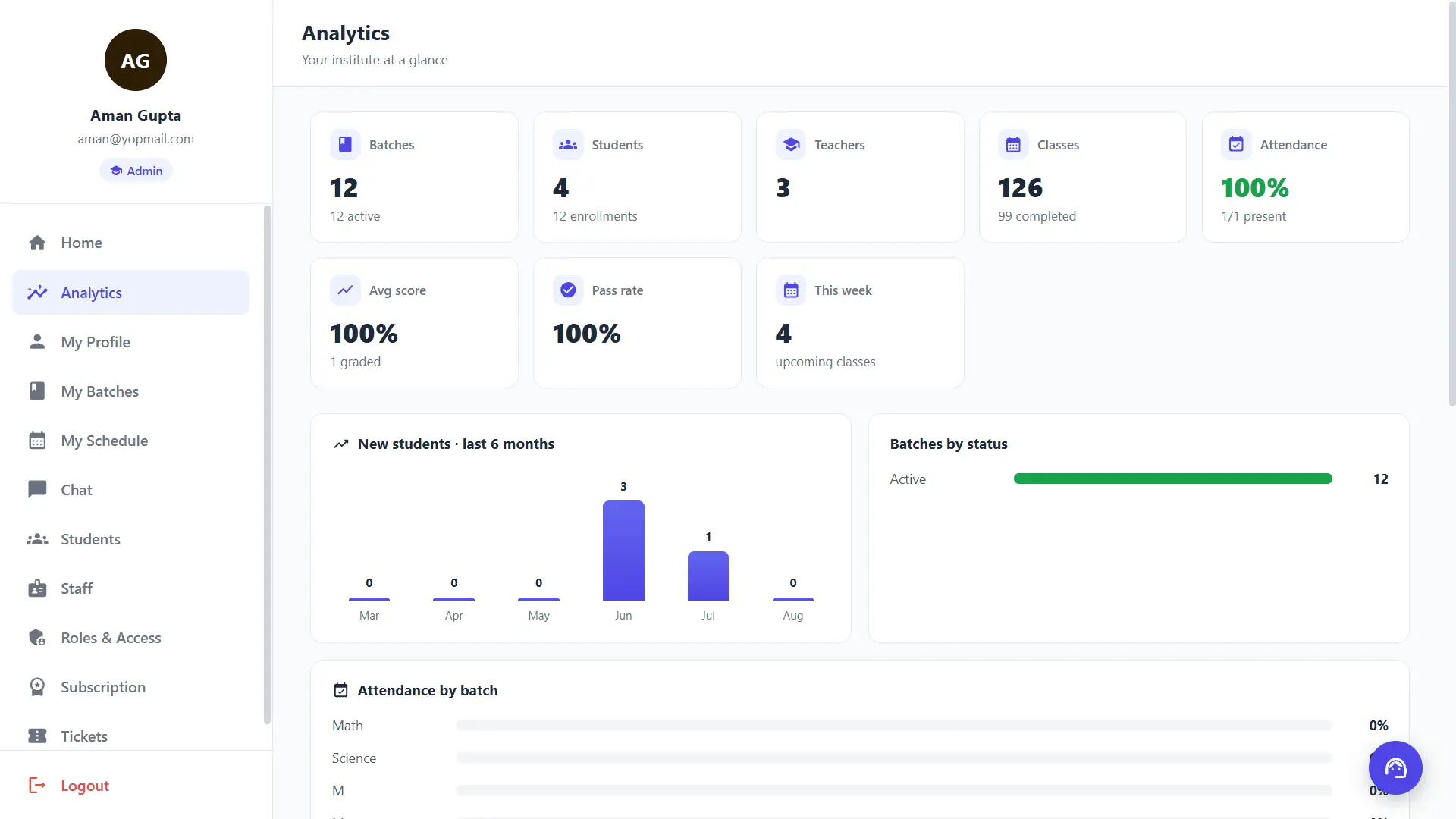Click the Students card group icon
The image size is (1456, 819).
(568, 144)
